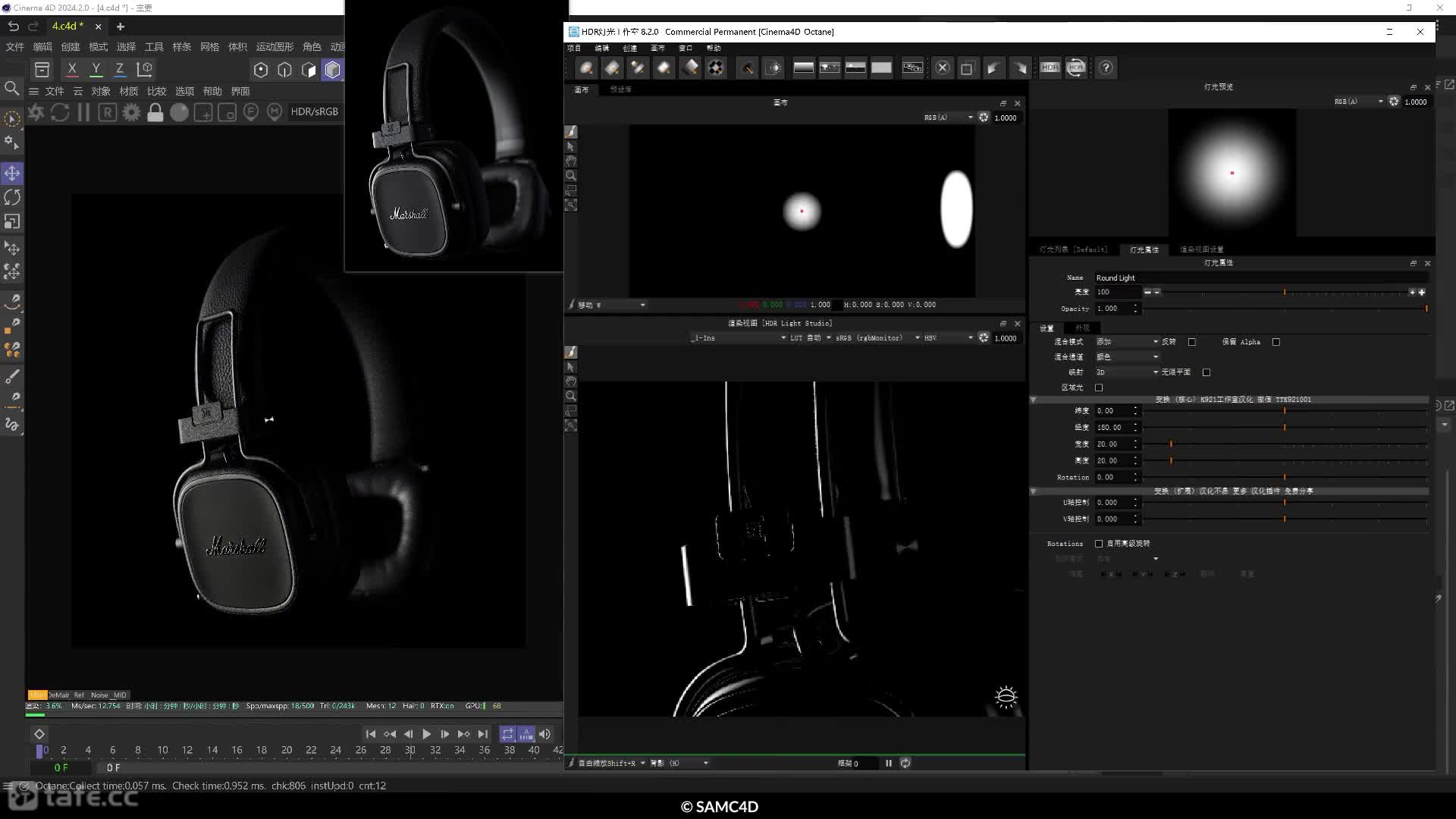Viewport: 1456px width, 819px height.
Task: Play the Cinema 4D timeline
Action: point(426,734)
